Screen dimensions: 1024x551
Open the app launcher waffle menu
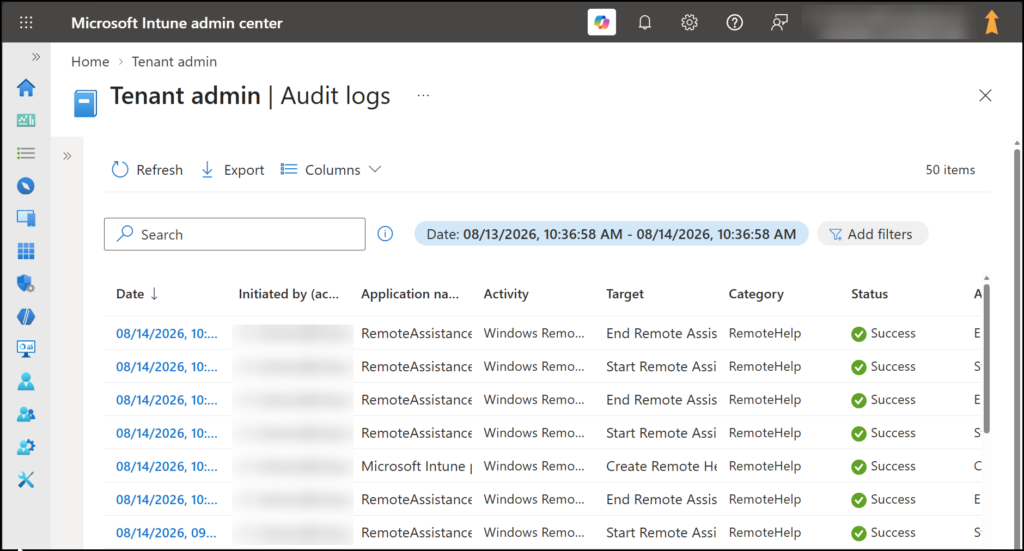pos(26,23)
